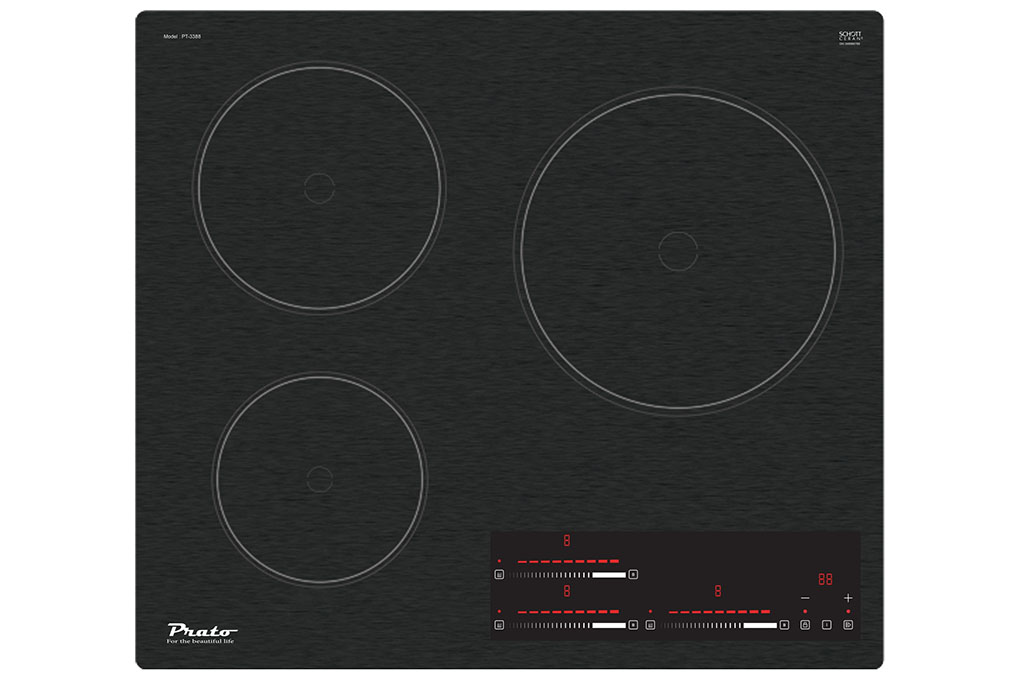1020x680 pixels.
Task: Click the Prato brand logo
Action: point(201,631)
